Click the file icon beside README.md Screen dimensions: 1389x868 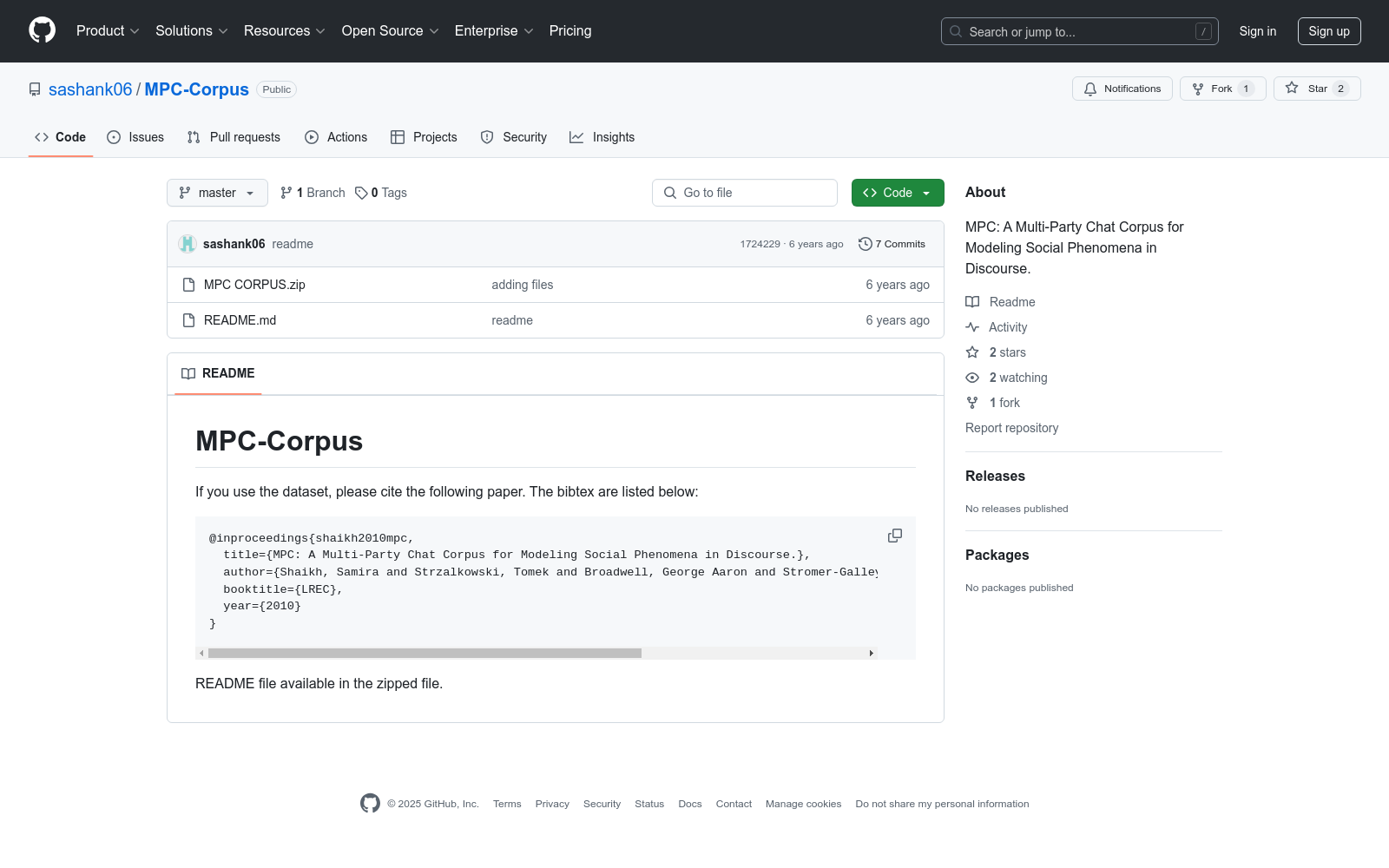(188, 320)
